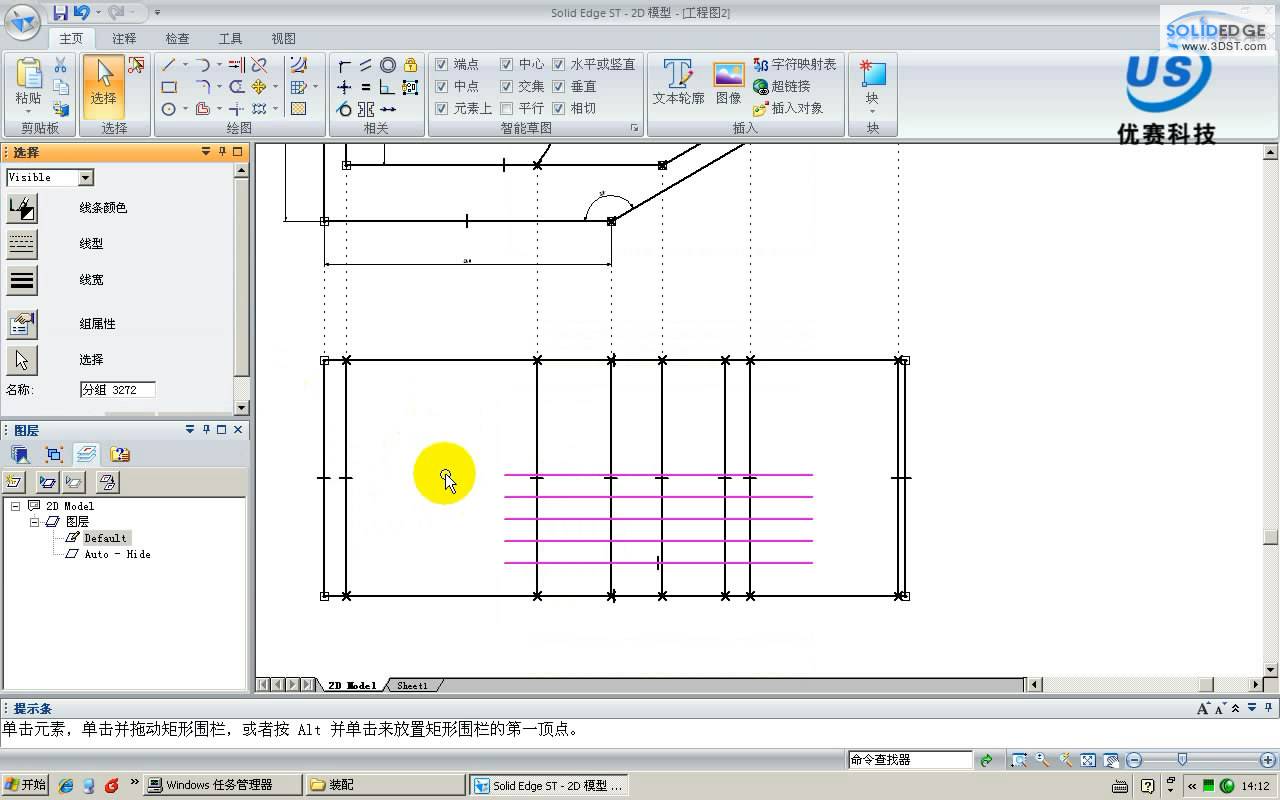The width and height of the screenshot is (1280, 800).
Task: Switch to the Sheet1 sheet tab
Action: tap(412, 685)
